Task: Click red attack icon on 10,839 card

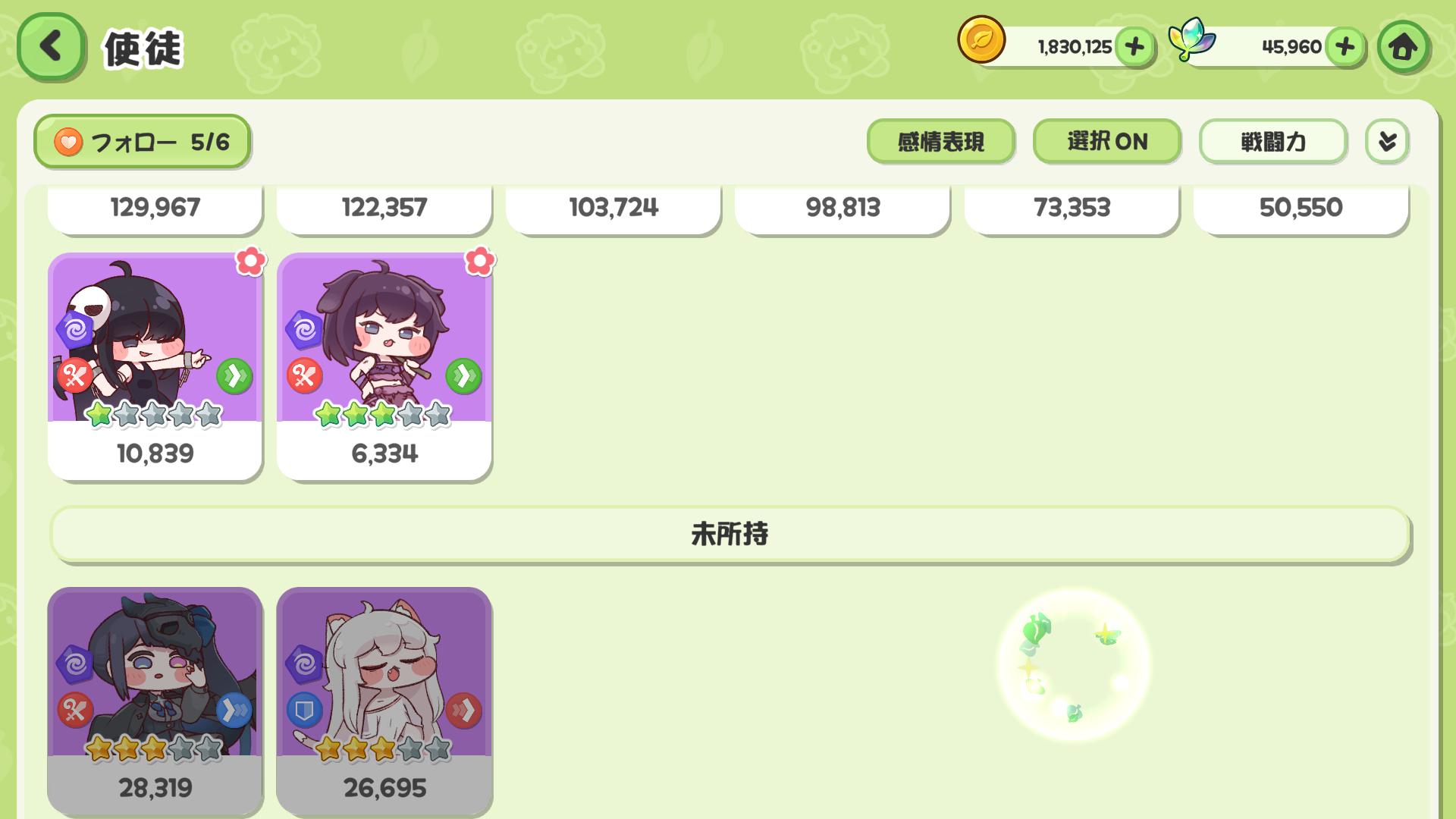Action: click(75, 375)
